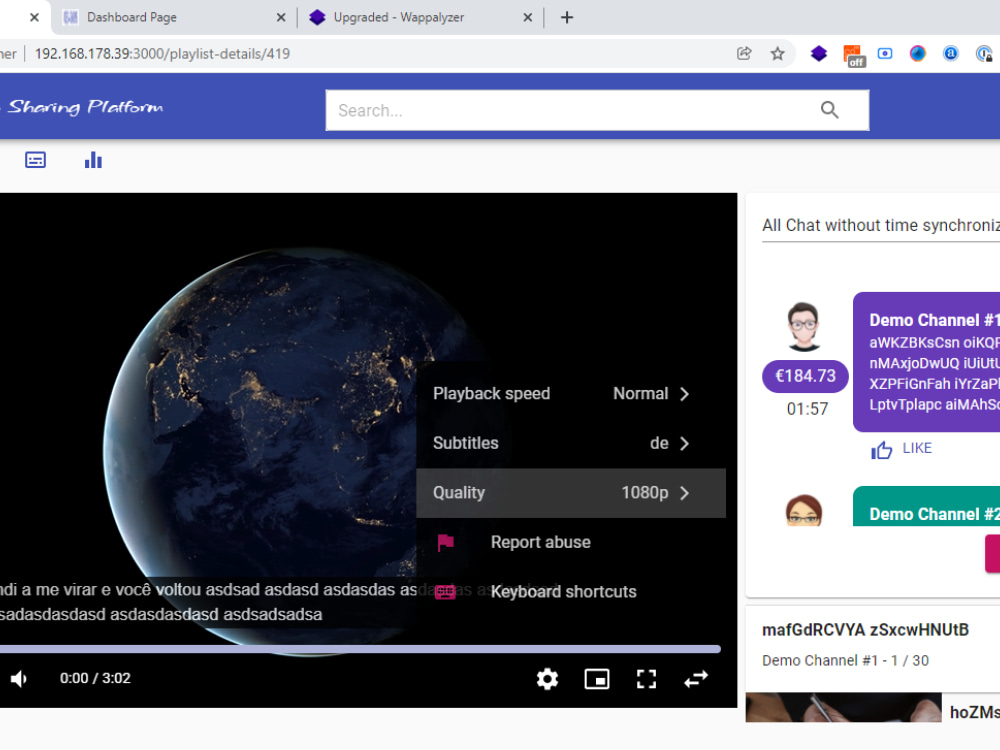Expand Playback speed options chevron
The image size is (1000, 750).
[684, 394]
